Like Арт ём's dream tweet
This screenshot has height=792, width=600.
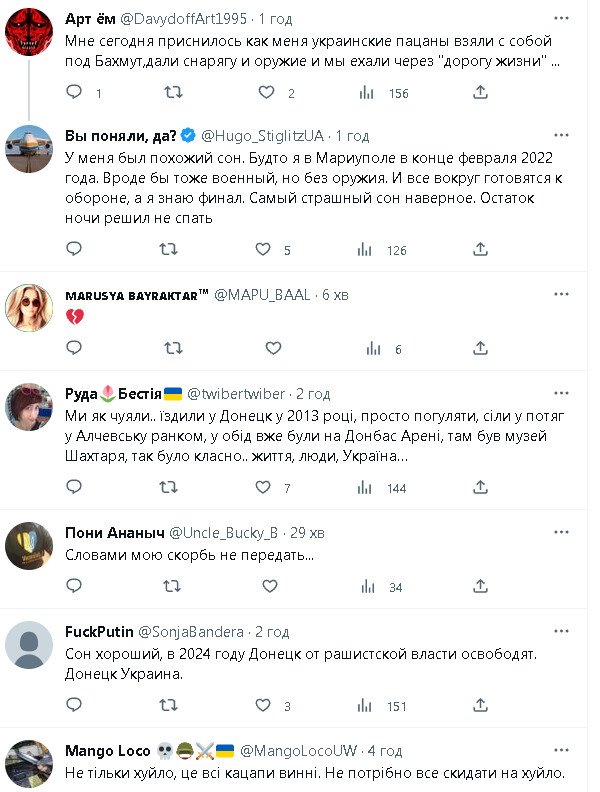click(266, 93)
